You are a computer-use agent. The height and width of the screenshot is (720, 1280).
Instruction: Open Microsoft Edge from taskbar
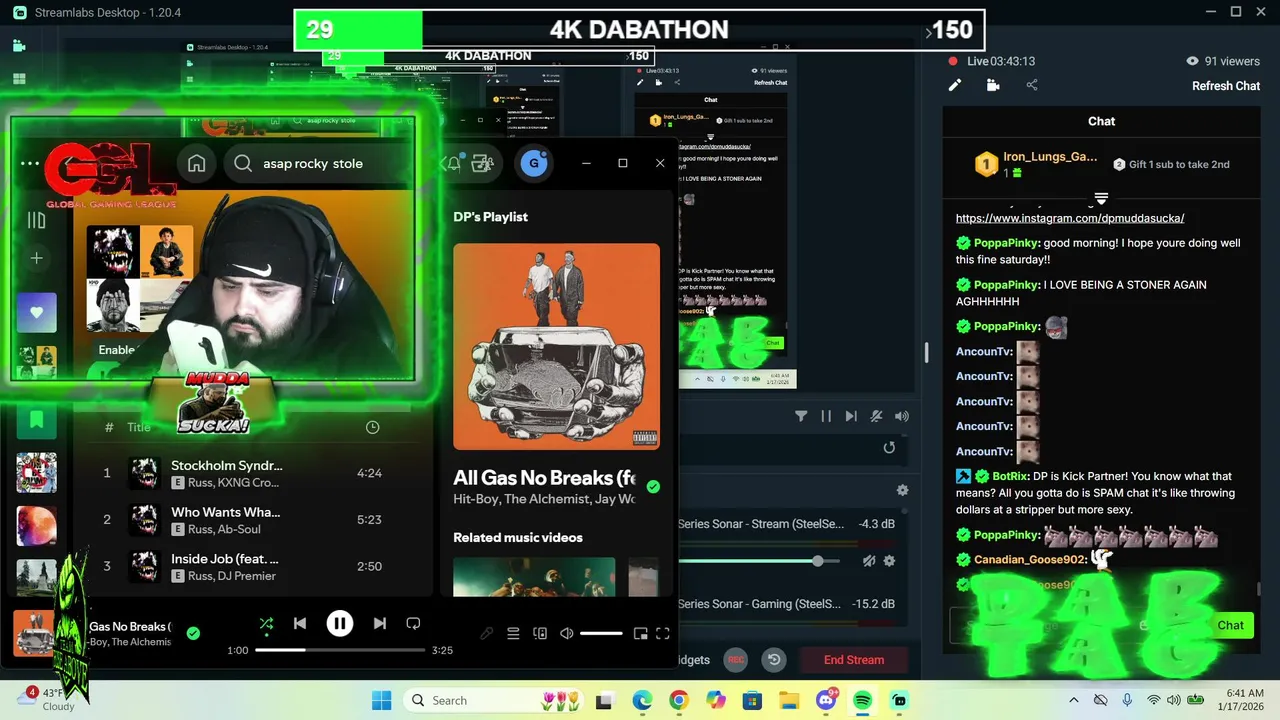642,700
